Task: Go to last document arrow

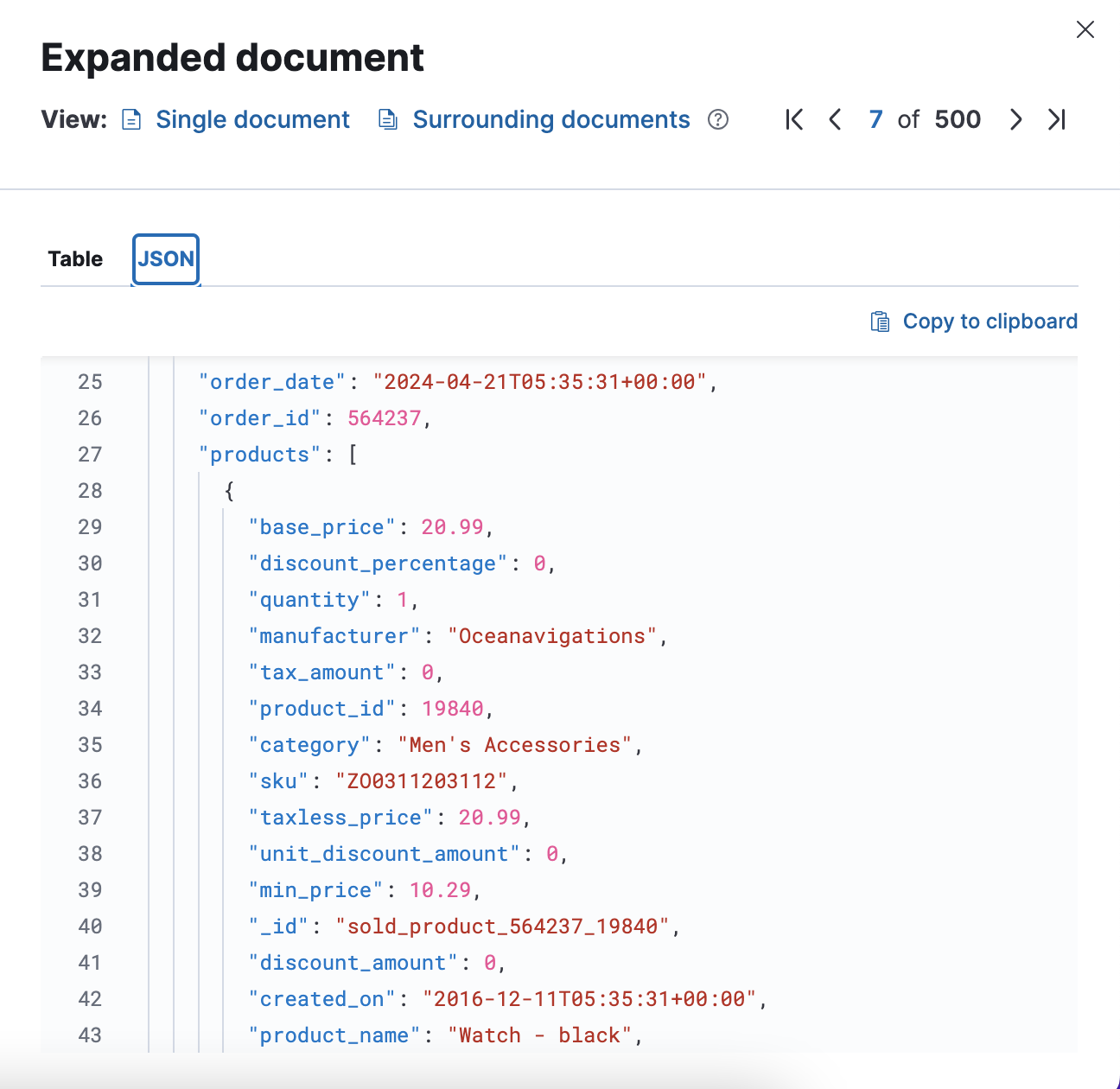Action: pyautogui.click(x=1056, y=119)
